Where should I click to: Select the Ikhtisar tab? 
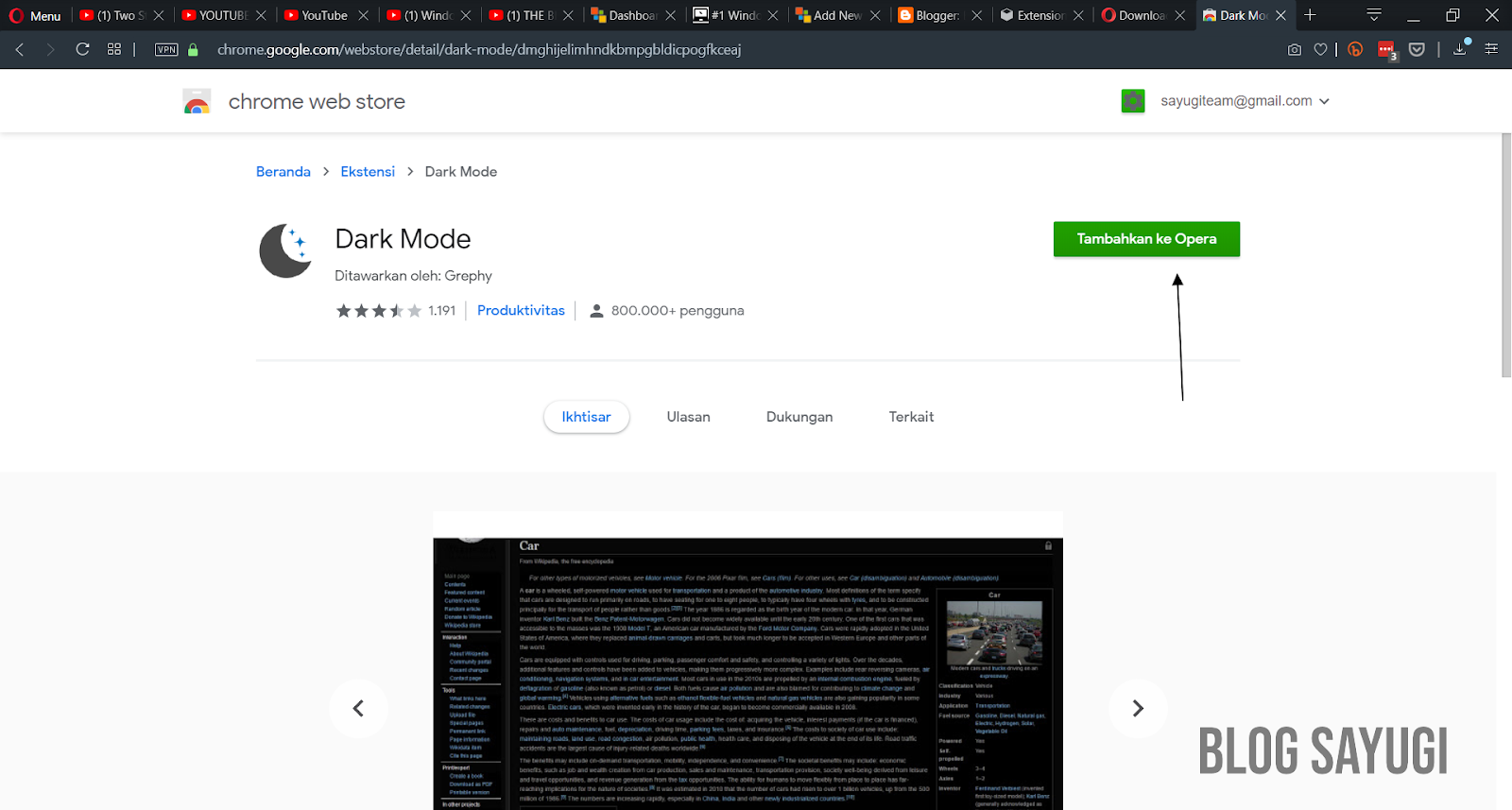click(586, 417)
